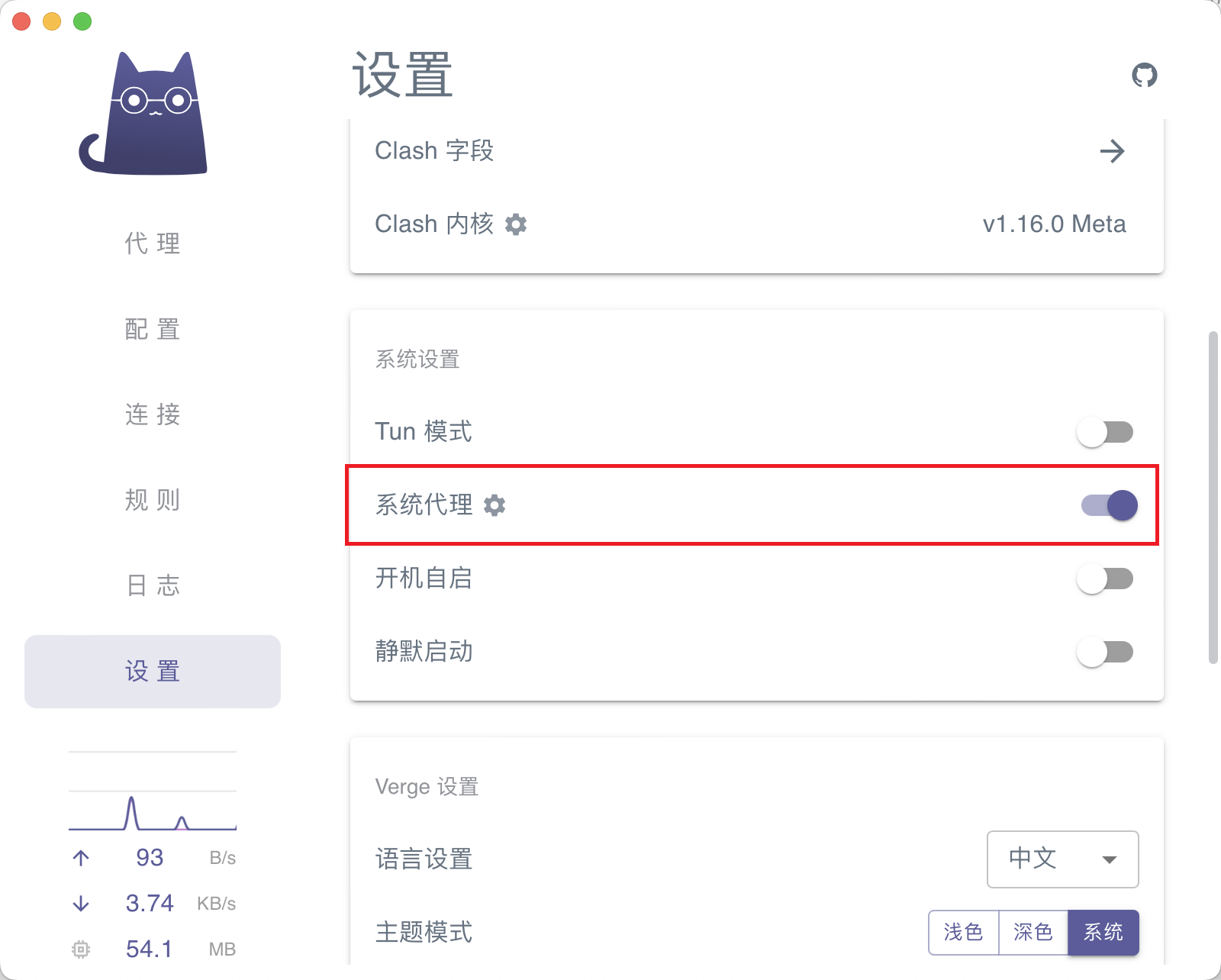Viewport: 1221px width, 980px height.
Task: Click the Clash 字段 label
Action: pyautogui.click(x=434, y=151)
